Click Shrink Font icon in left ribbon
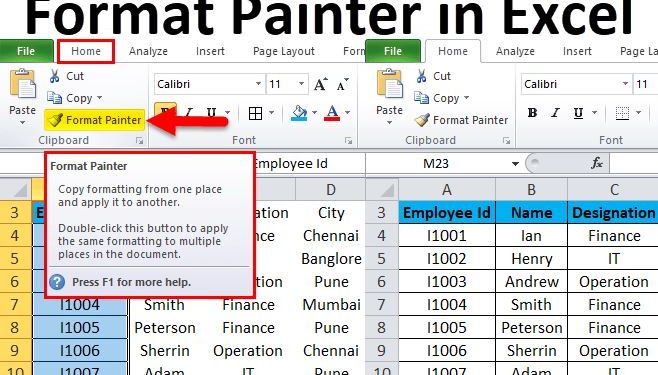Viewport: 658px width, 375px height. (343, 84)
